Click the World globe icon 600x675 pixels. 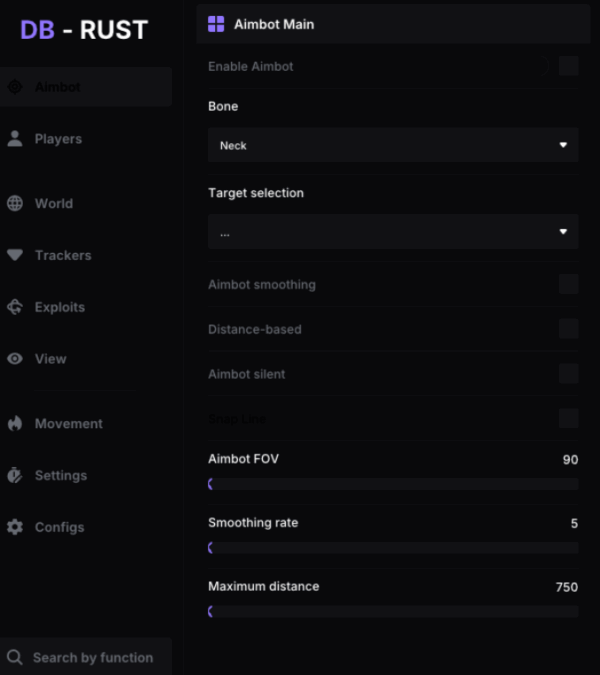(15, 203)
